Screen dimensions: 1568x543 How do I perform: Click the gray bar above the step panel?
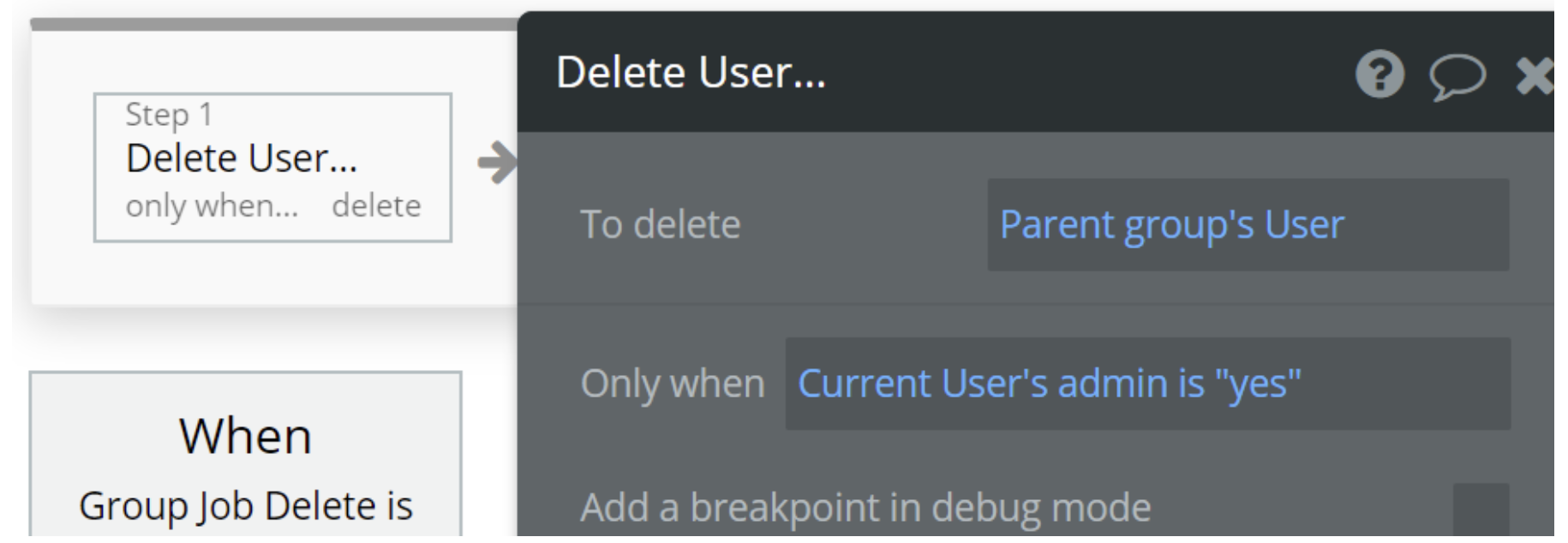(x=274, y=24)
